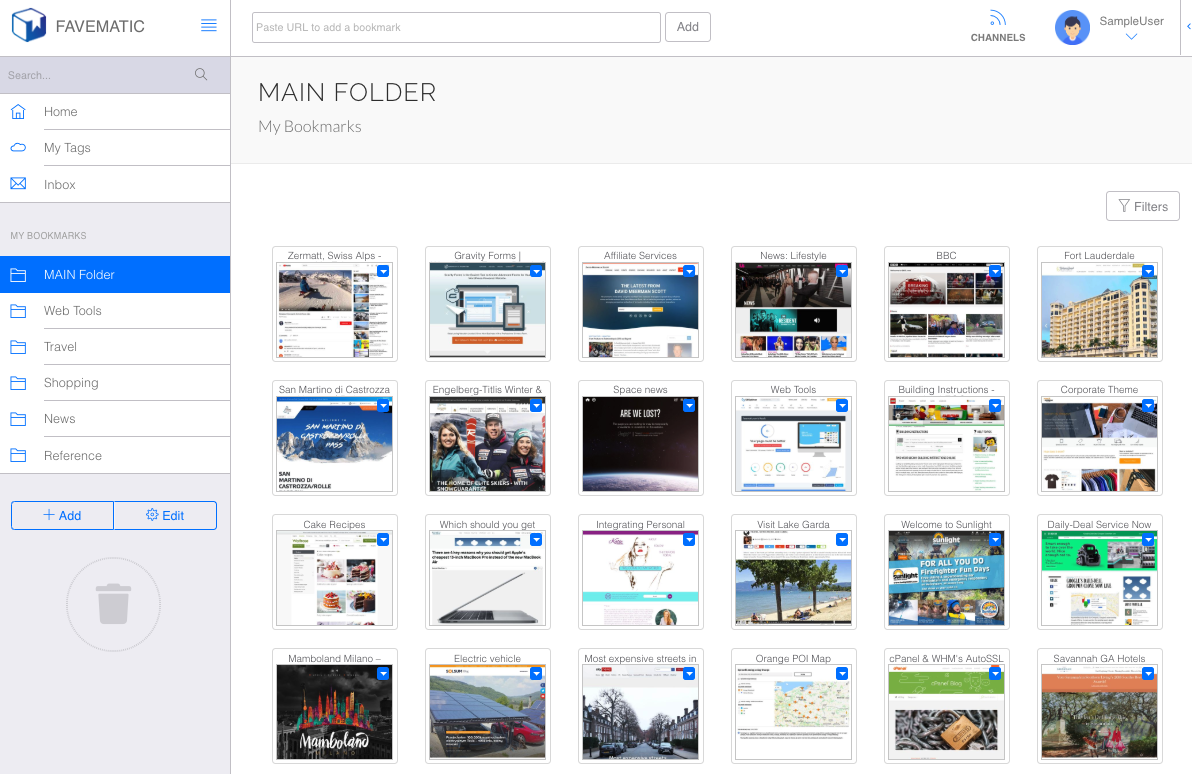1192x774 pixels.
Task: Collapse the right panel arrow
Action: (x=1187, y=27)
